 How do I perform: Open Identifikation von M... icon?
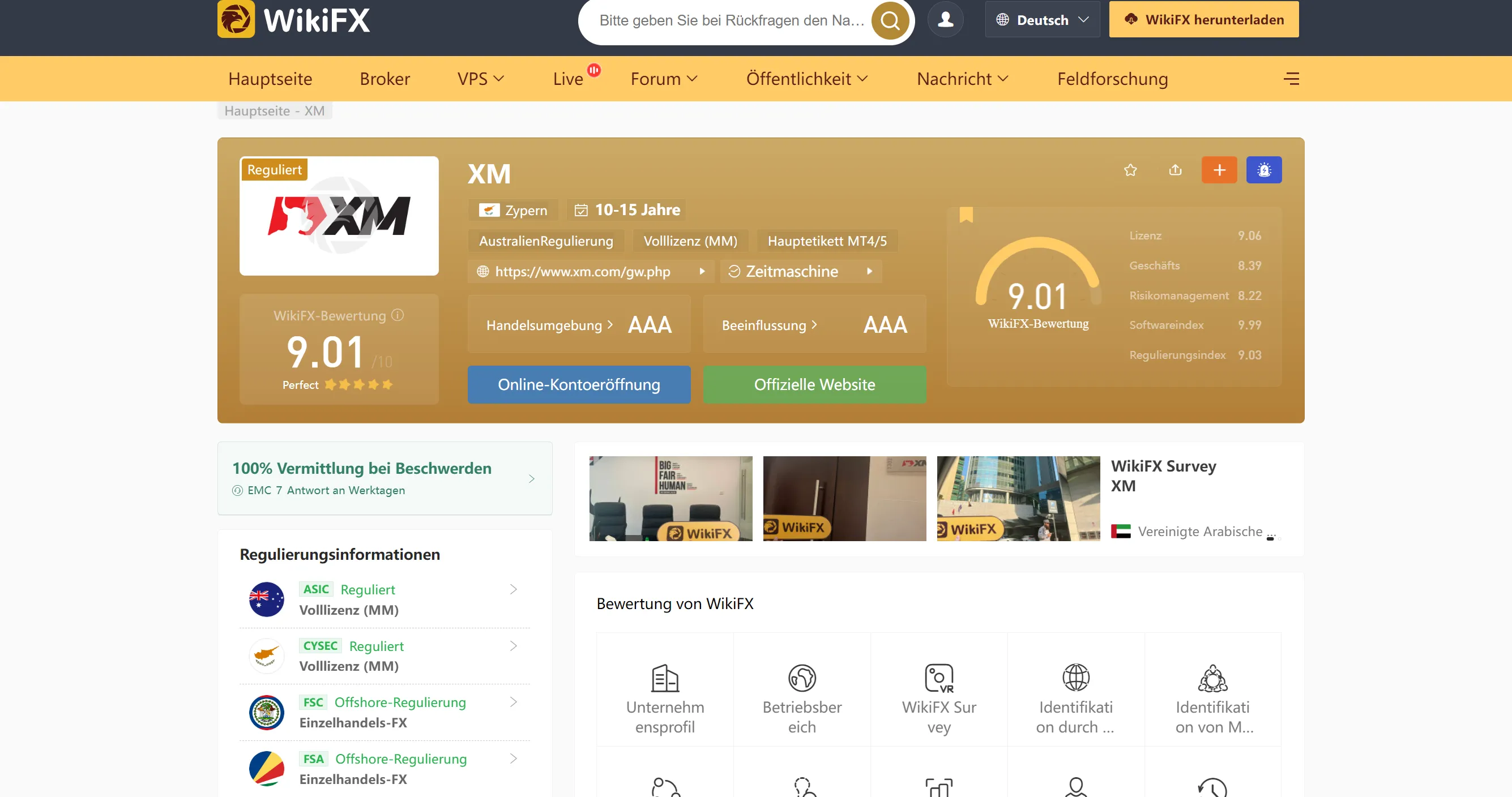click(1212, 679)
